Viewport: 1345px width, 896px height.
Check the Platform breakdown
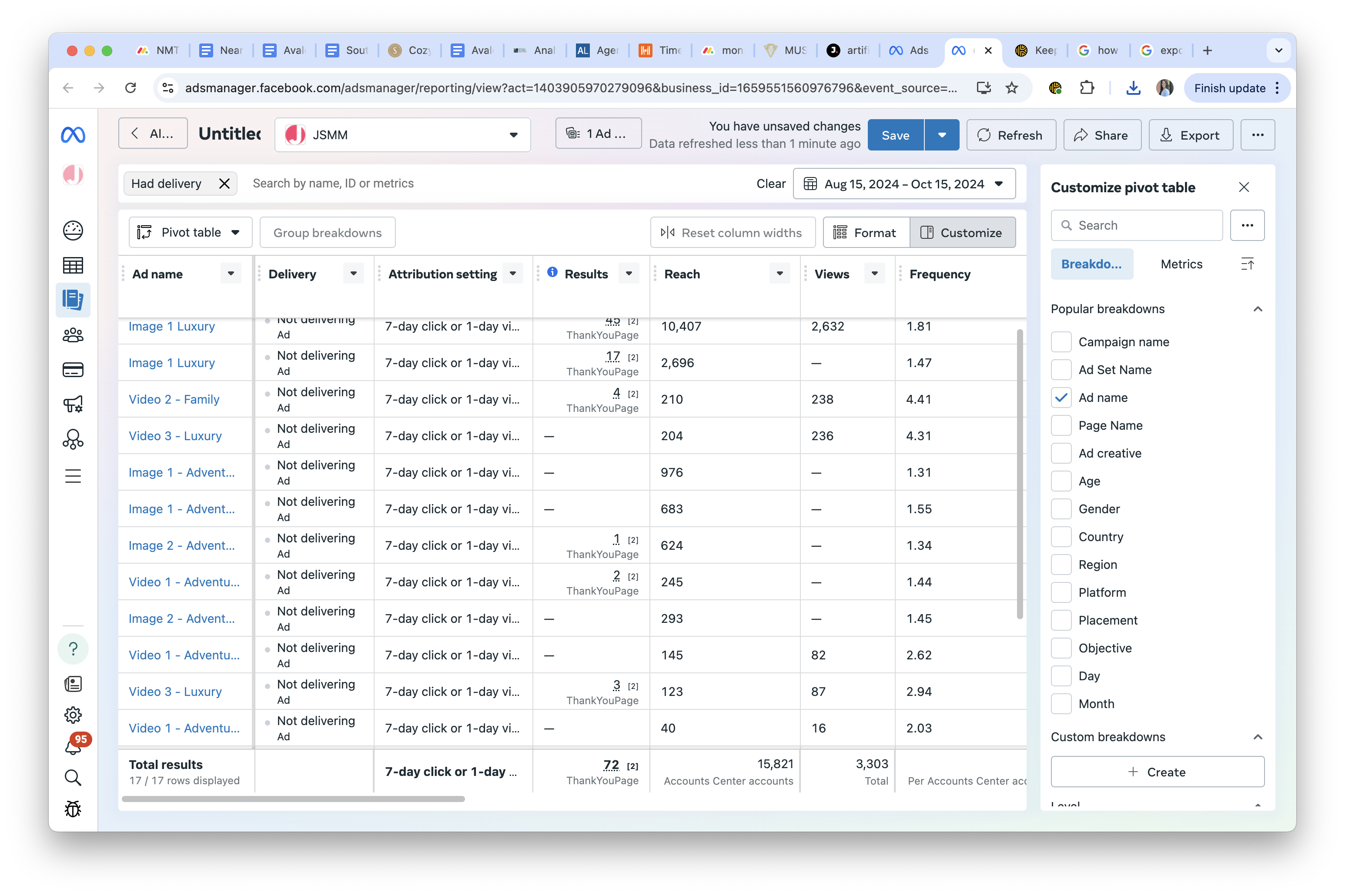(1061, 592)
